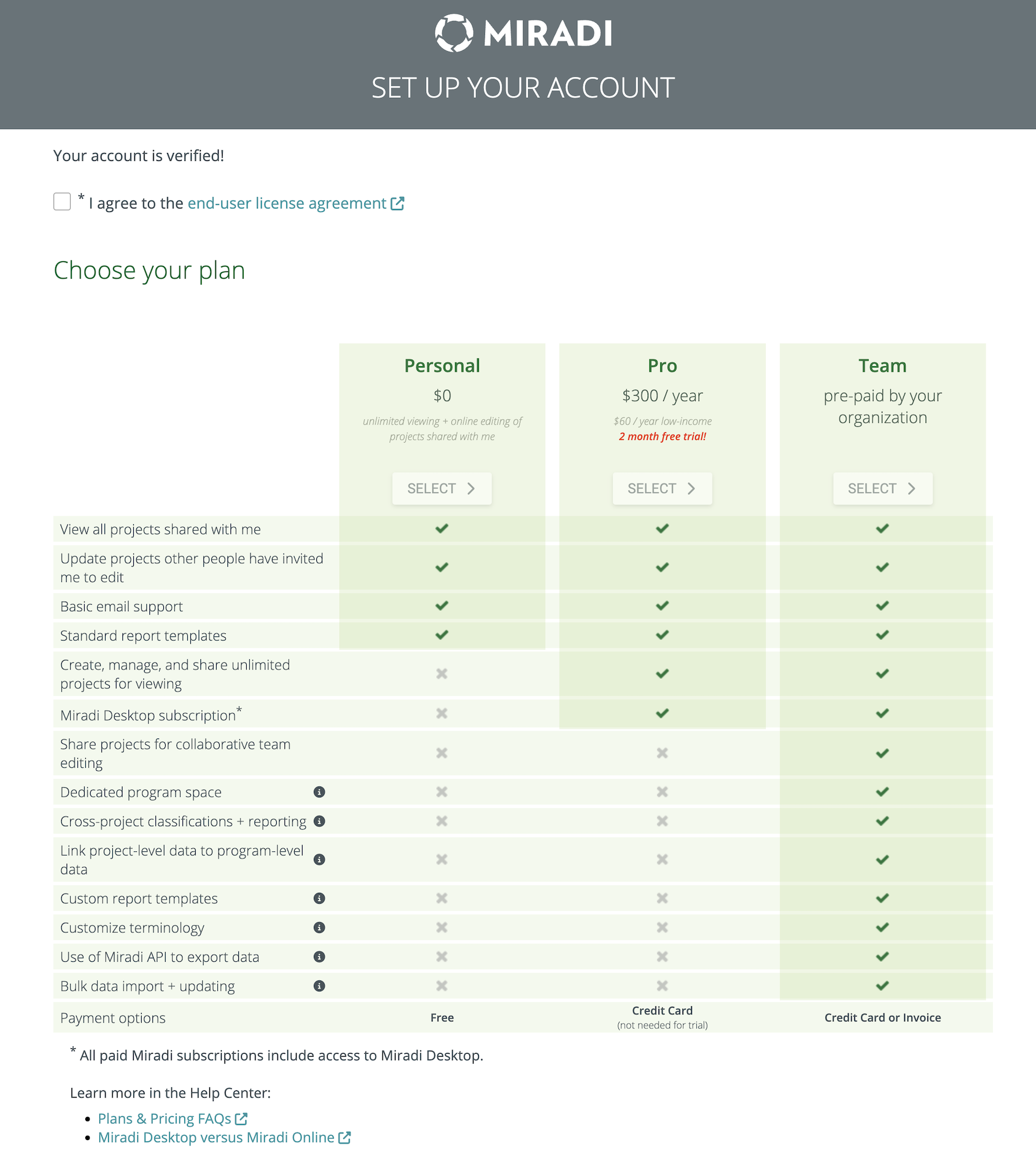
Task: Click the external link icon after Miradi Desktop versus Miradi Online
Action: click(x=343, y=1137)
